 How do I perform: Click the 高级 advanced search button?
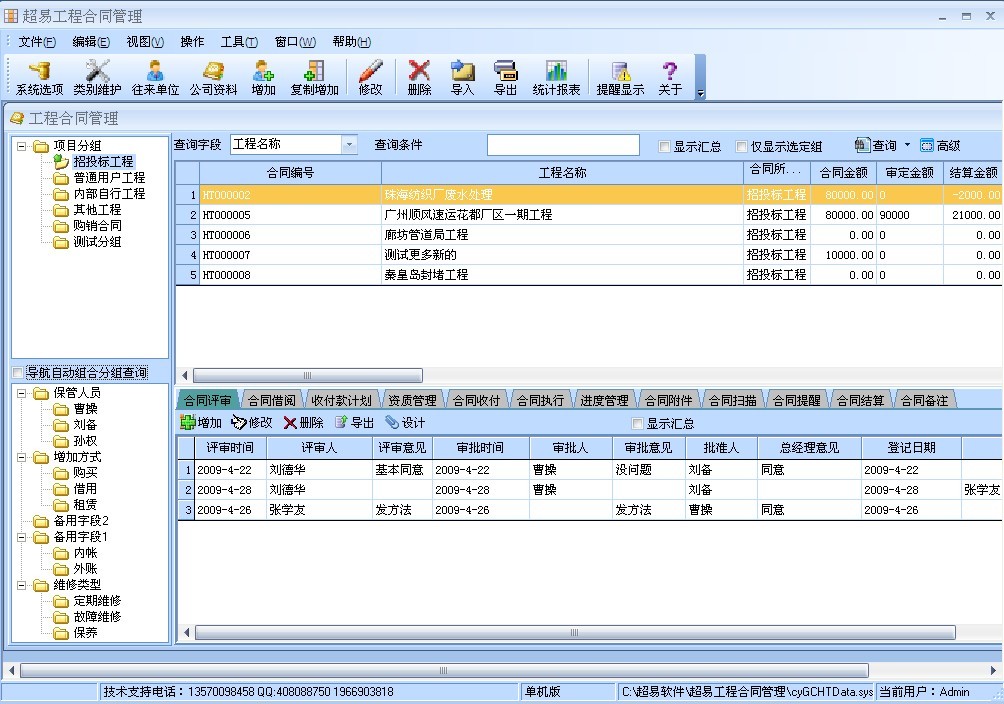click(x=940, y=146)
